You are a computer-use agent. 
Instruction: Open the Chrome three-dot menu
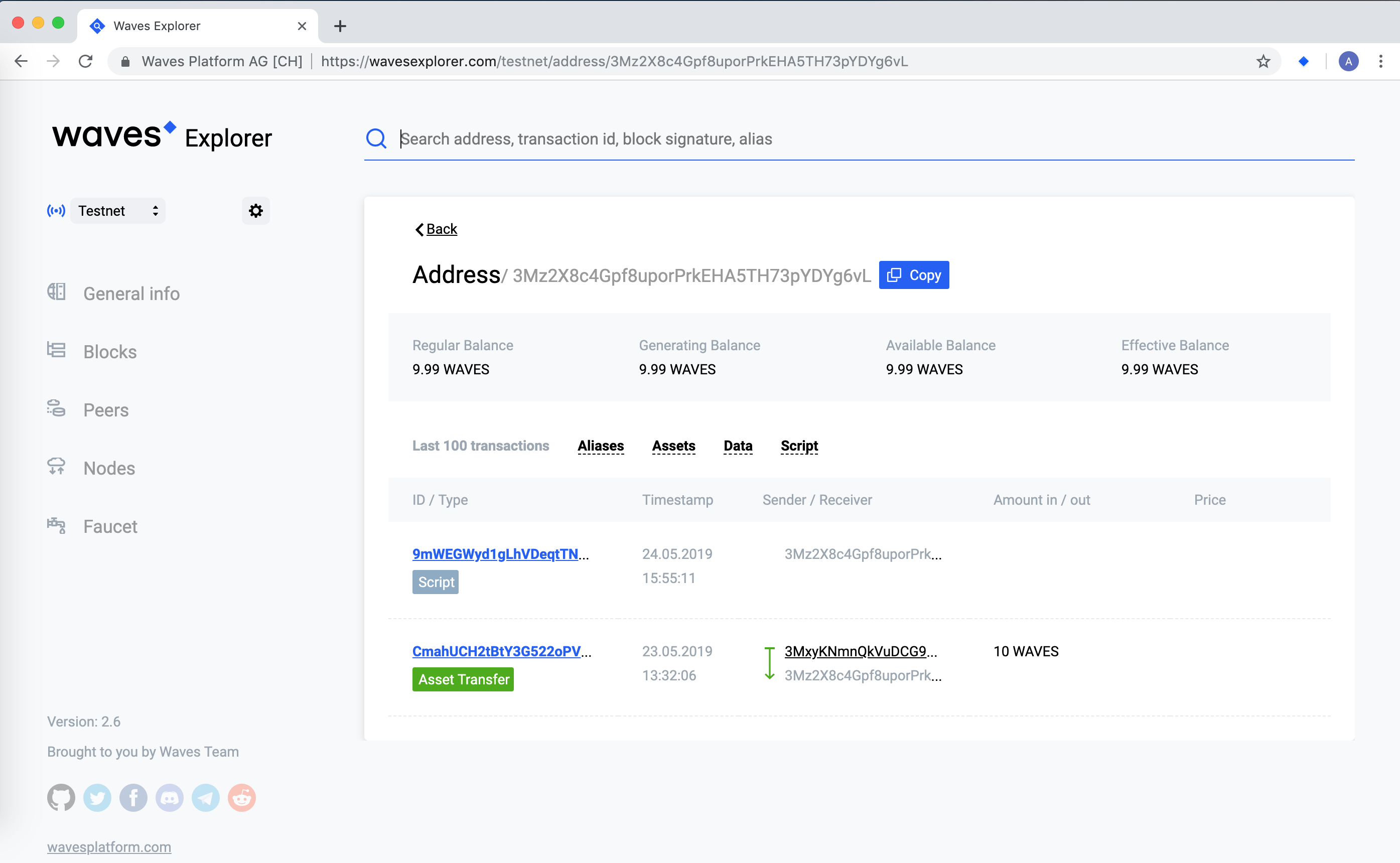[x=1380, y=61]
